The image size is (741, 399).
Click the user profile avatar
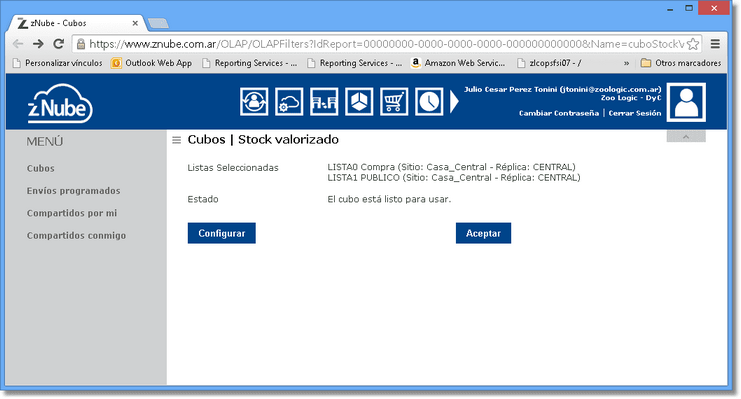tap(686, 102)
